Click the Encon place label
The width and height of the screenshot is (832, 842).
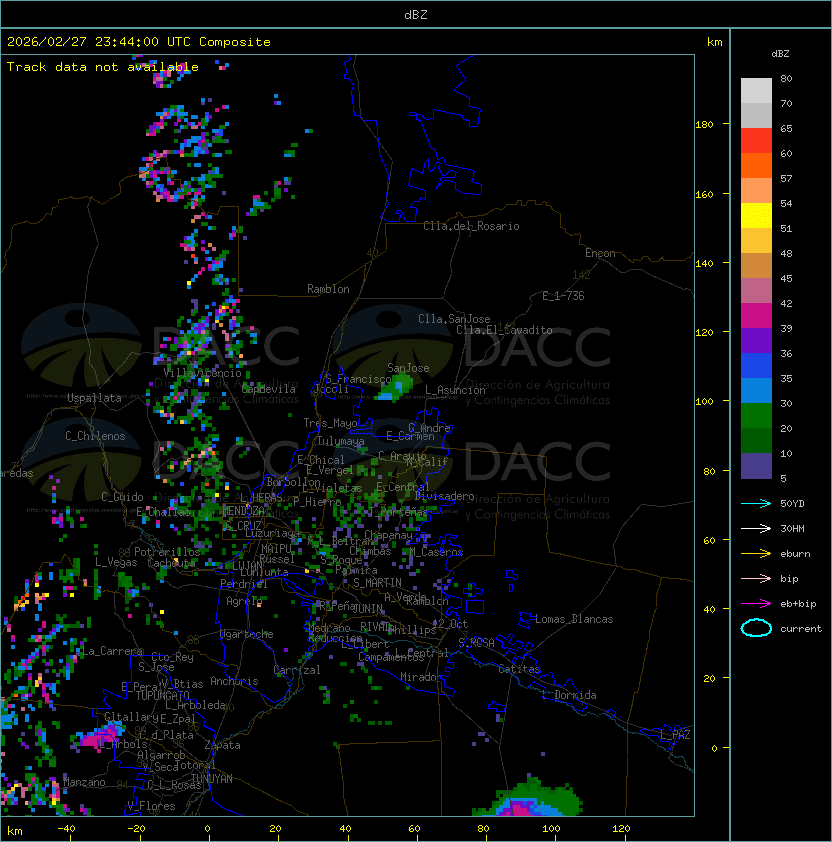click(x=600, y=253)
